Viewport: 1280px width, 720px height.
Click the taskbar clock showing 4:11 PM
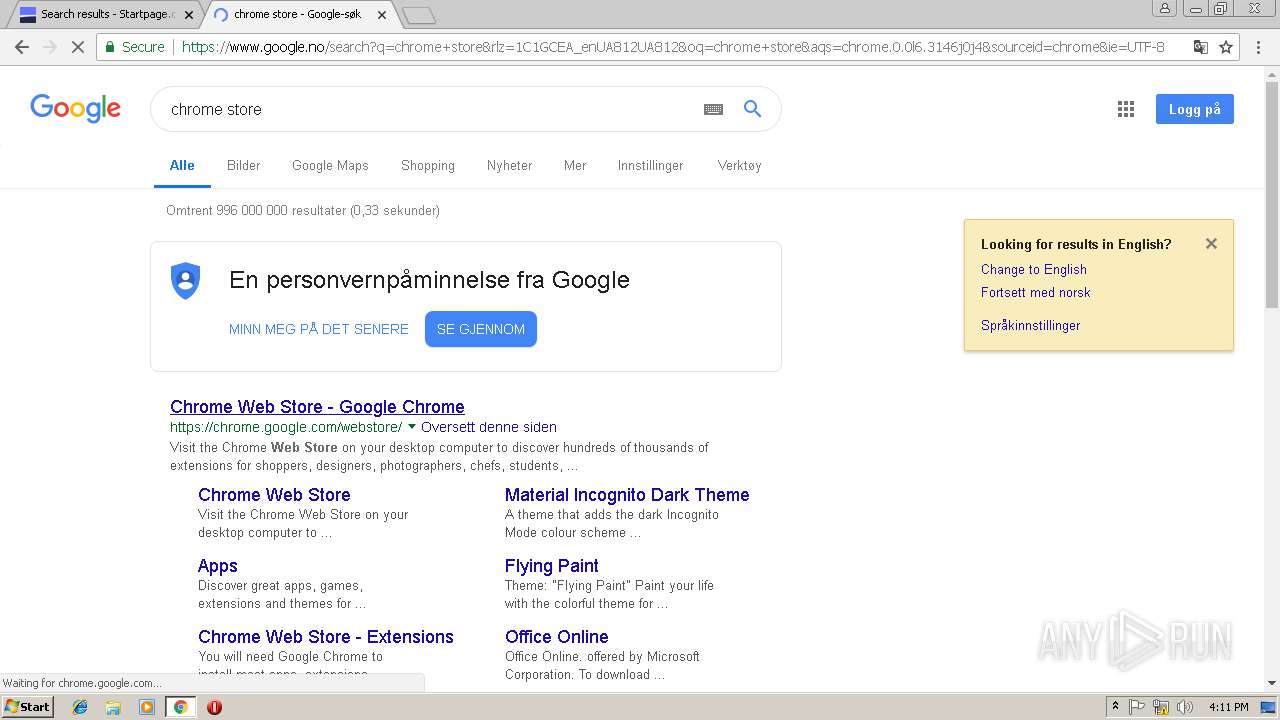(1228, 707)
